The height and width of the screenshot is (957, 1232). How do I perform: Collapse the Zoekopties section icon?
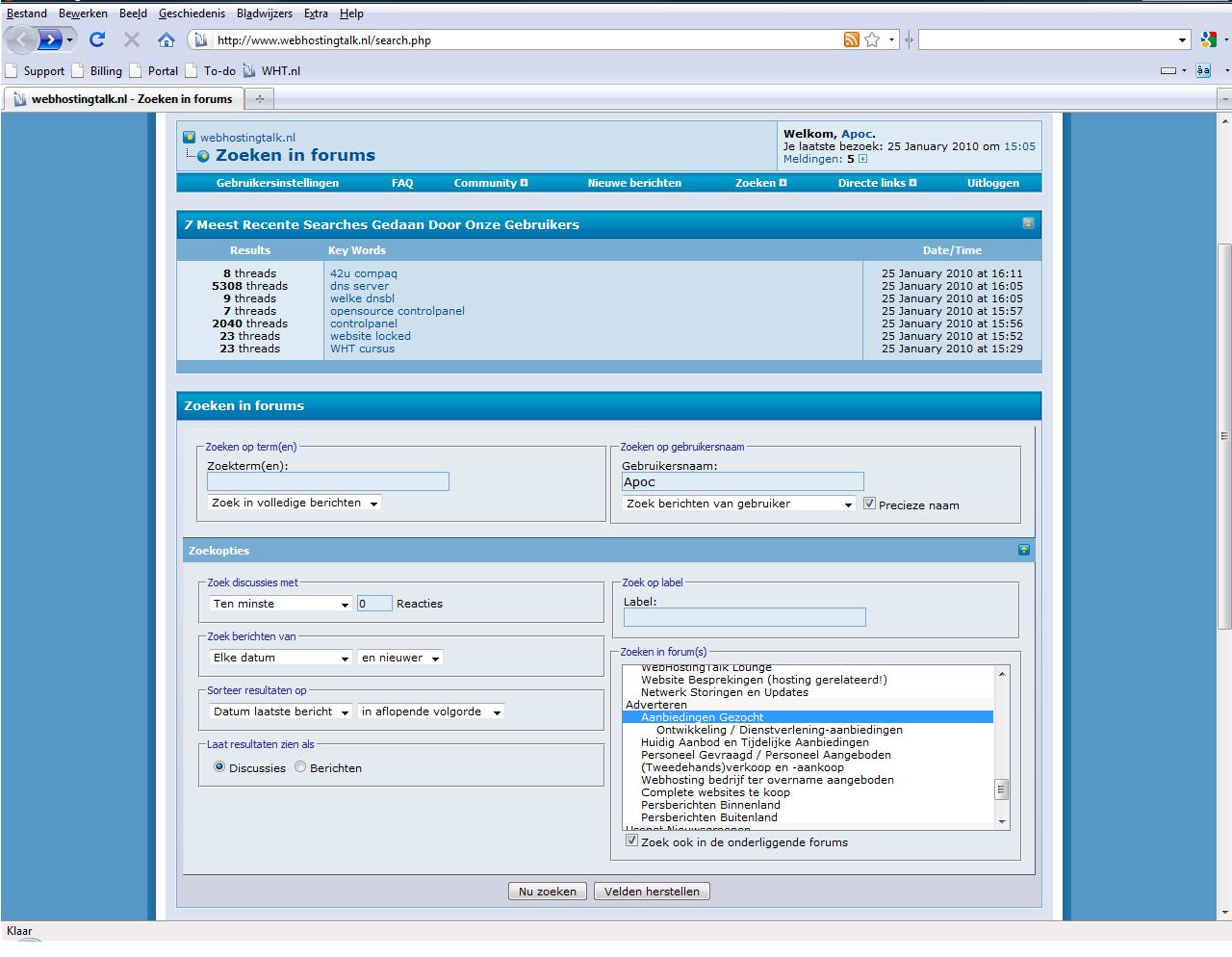[1024, 550]
